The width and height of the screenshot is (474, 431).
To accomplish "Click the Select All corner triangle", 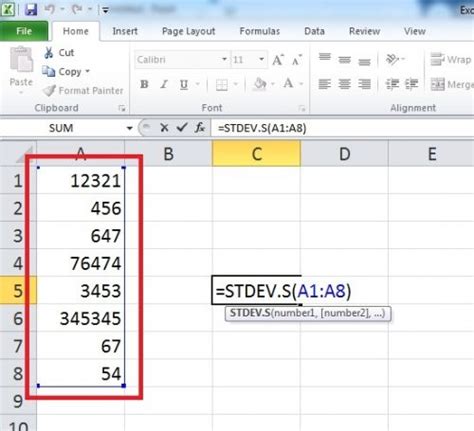I will coord(24,155).
